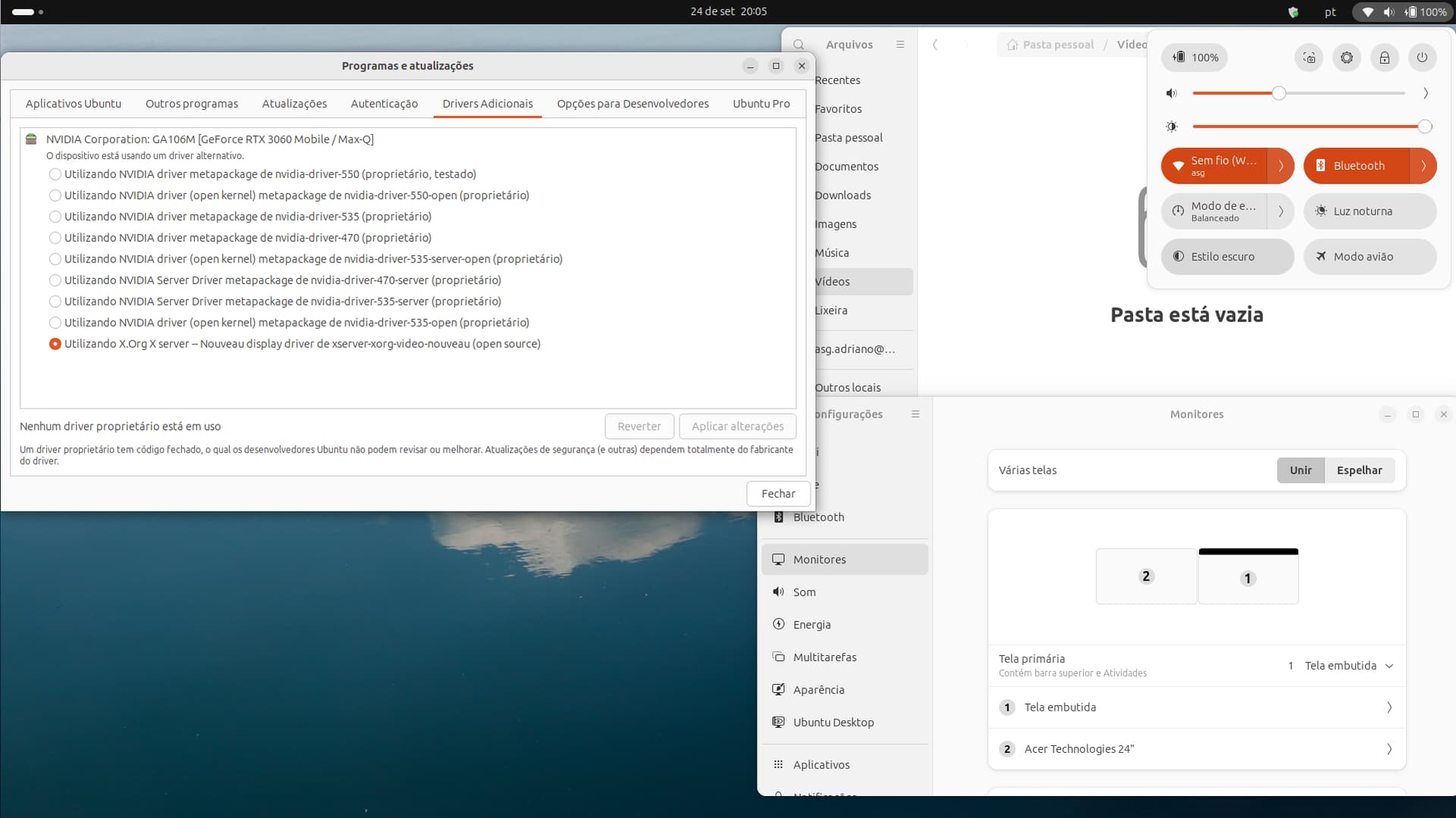Image resolution: width=1456 pixels, height=818 pixels.
Task: Choose Unir multi-display mode
Action: tap(1301, 470)
